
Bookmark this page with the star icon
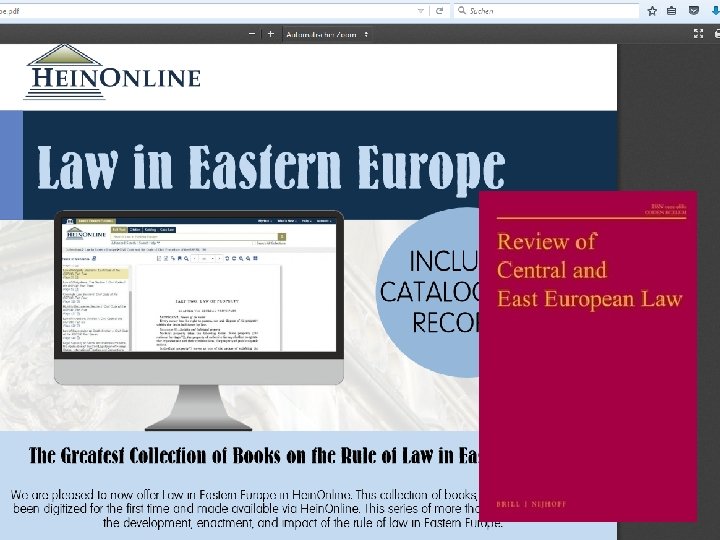pyautogui.click(x=652, y=11)
